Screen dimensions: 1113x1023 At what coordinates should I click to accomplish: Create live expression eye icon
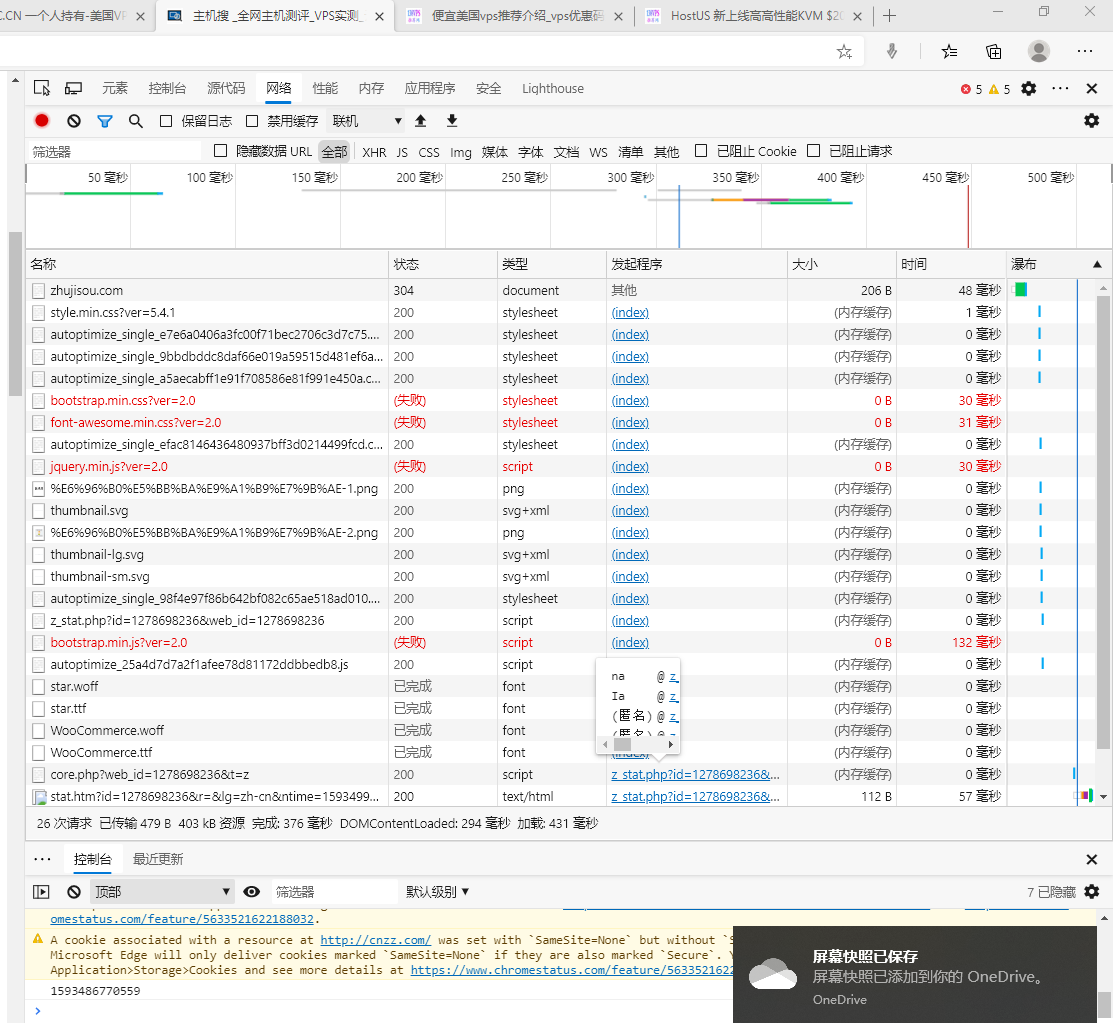tap(251, 892)
